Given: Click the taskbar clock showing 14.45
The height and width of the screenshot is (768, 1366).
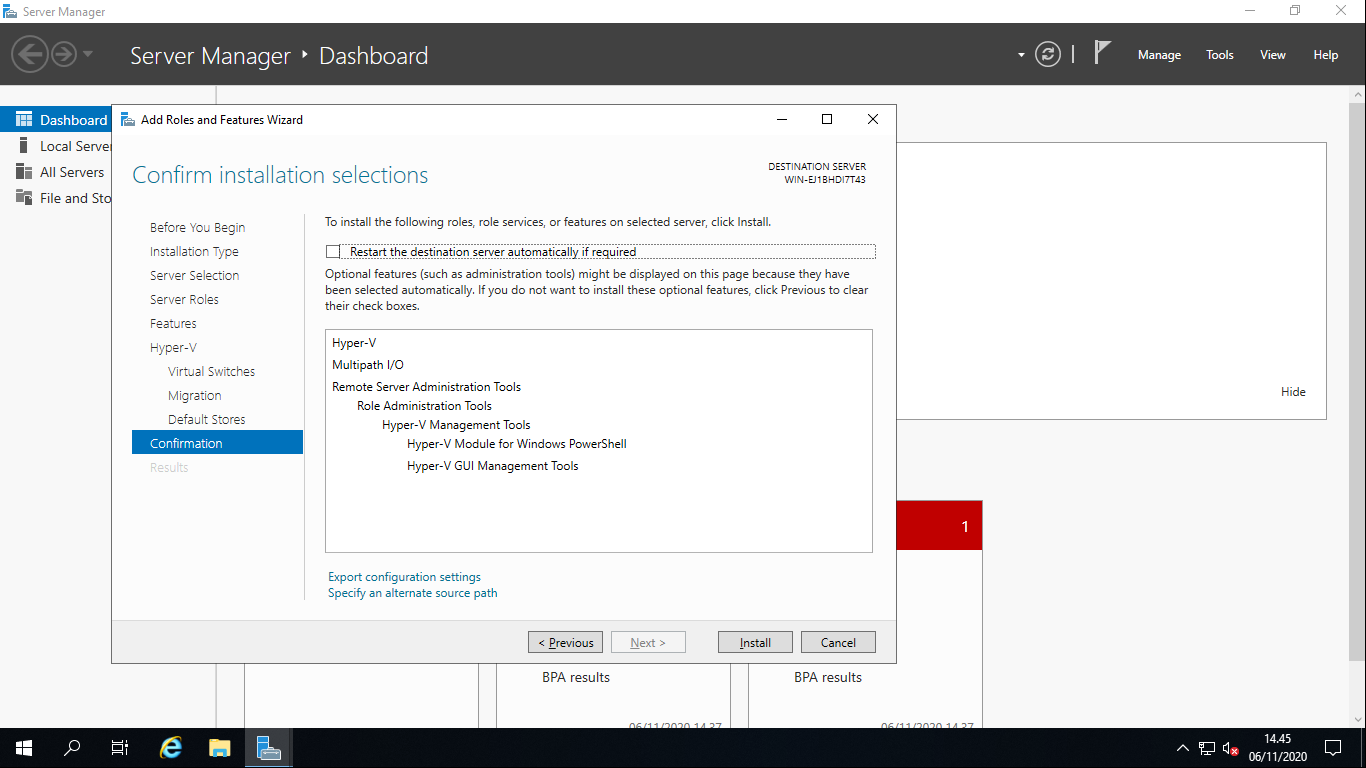Looking at the screenshot, I should [1278, 748].
